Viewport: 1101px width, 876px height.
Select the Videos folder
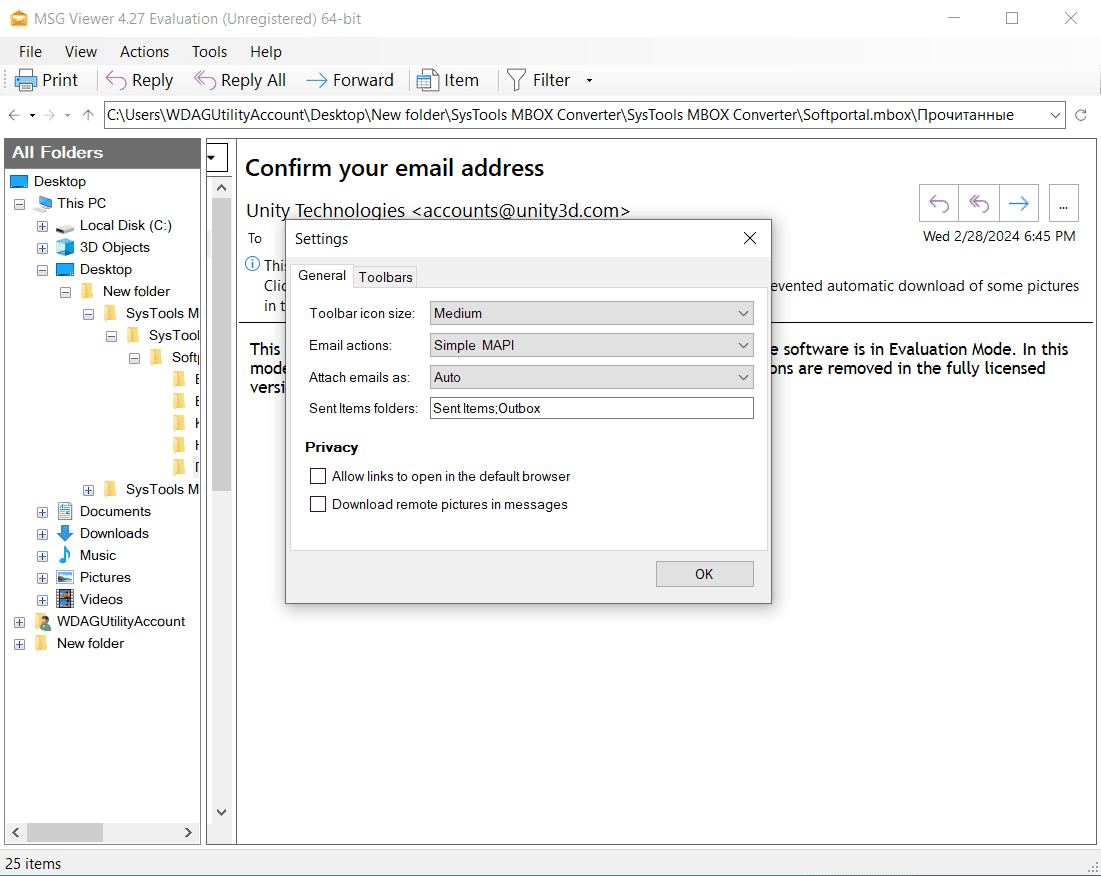pos(101,599)
